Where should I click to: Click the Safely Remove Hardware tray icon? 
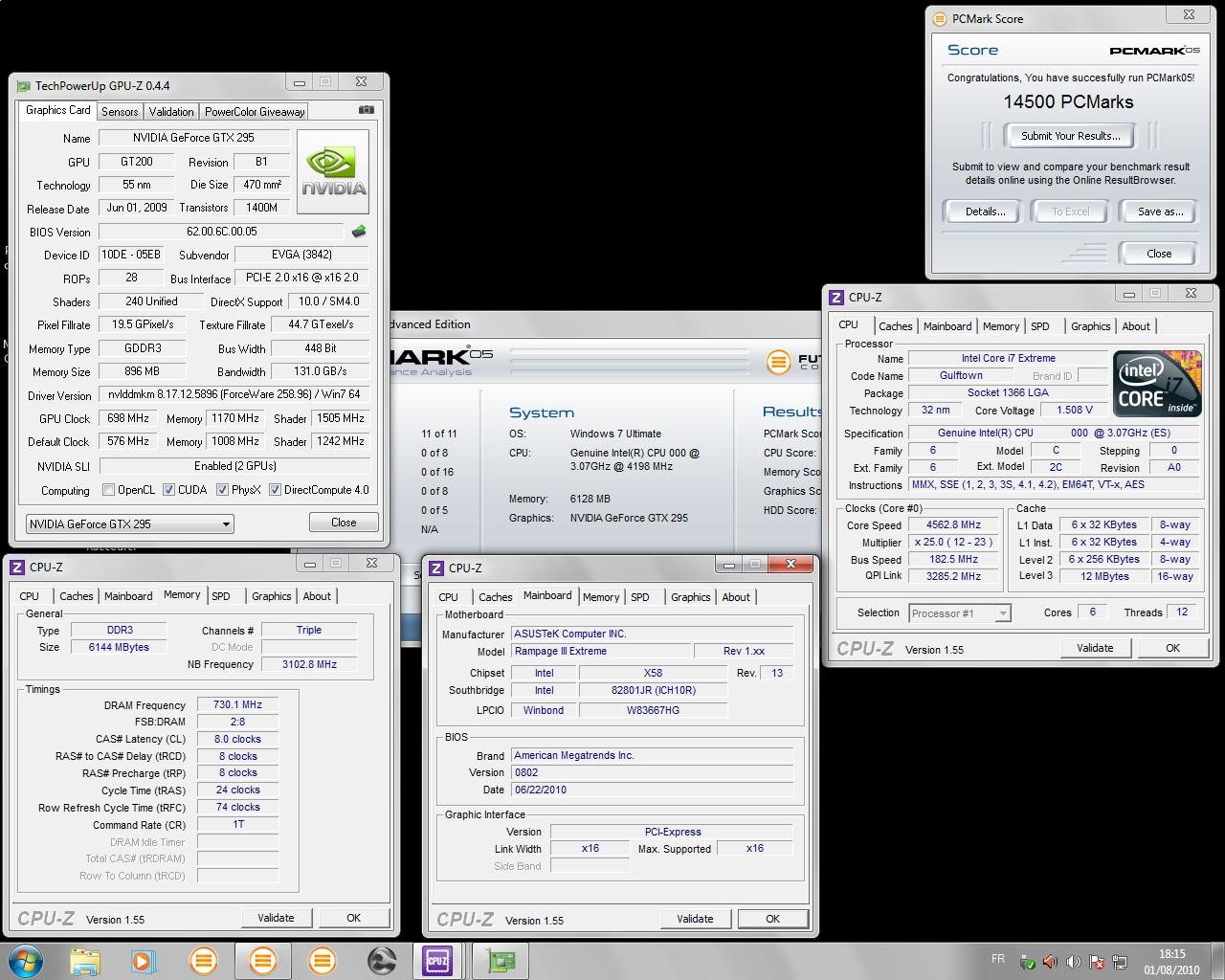coord(1028,961)
